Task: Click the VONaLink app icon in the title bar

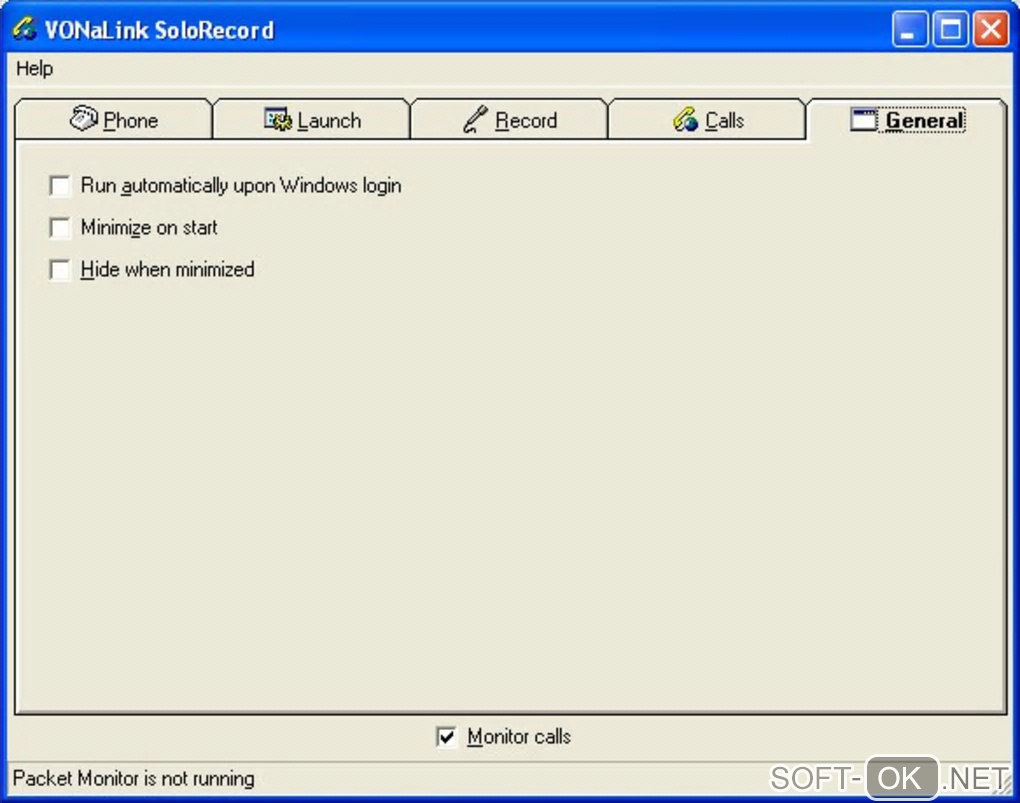Action: tap(25, 29)
